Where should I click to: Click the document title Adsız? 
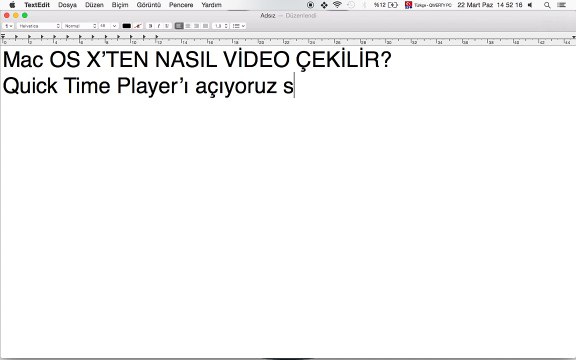coord(268,15)
